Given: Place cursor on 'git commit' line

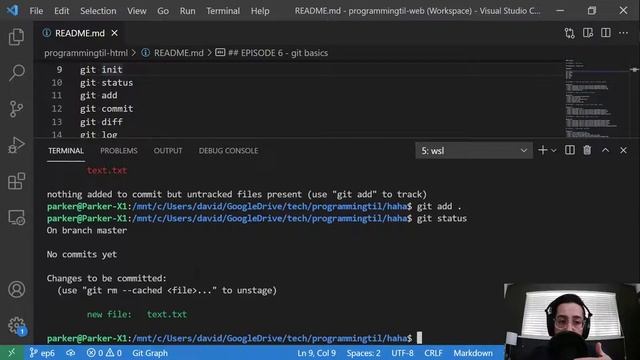Looking at the screenshot, I should tap(106, 109).
